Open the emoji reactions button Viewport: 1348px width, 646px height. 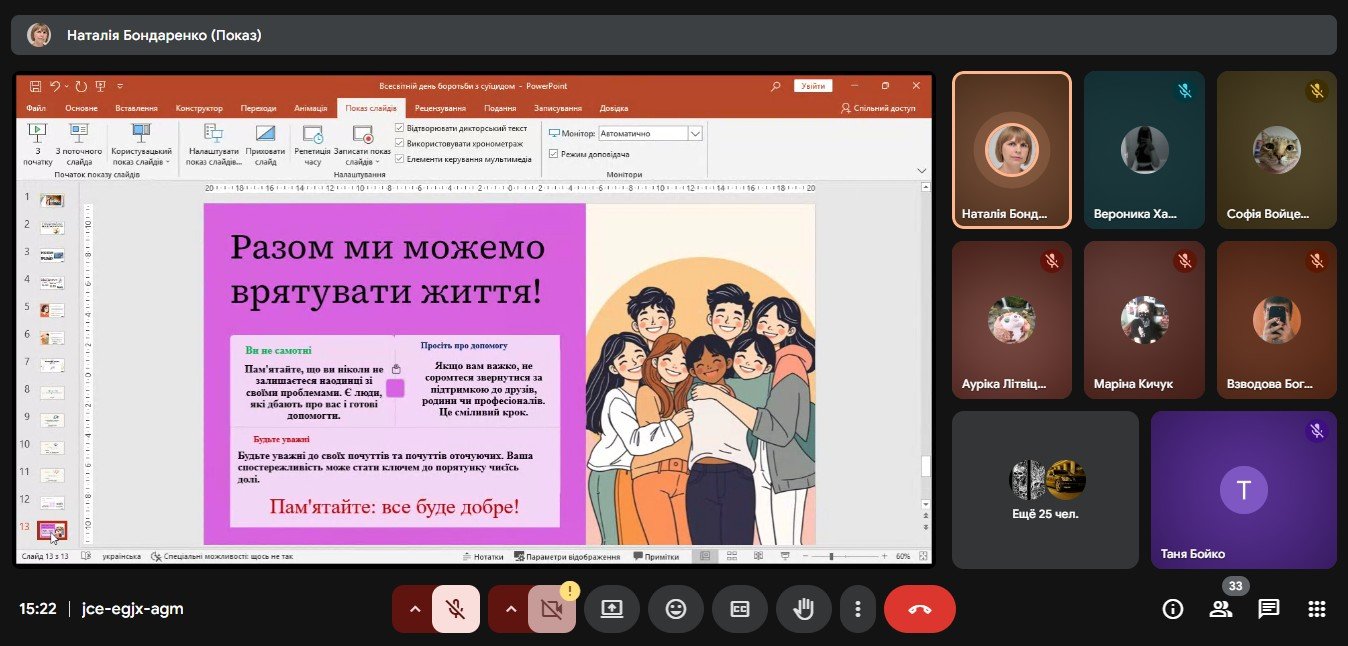pyautogui.click(x=676, y=609)
